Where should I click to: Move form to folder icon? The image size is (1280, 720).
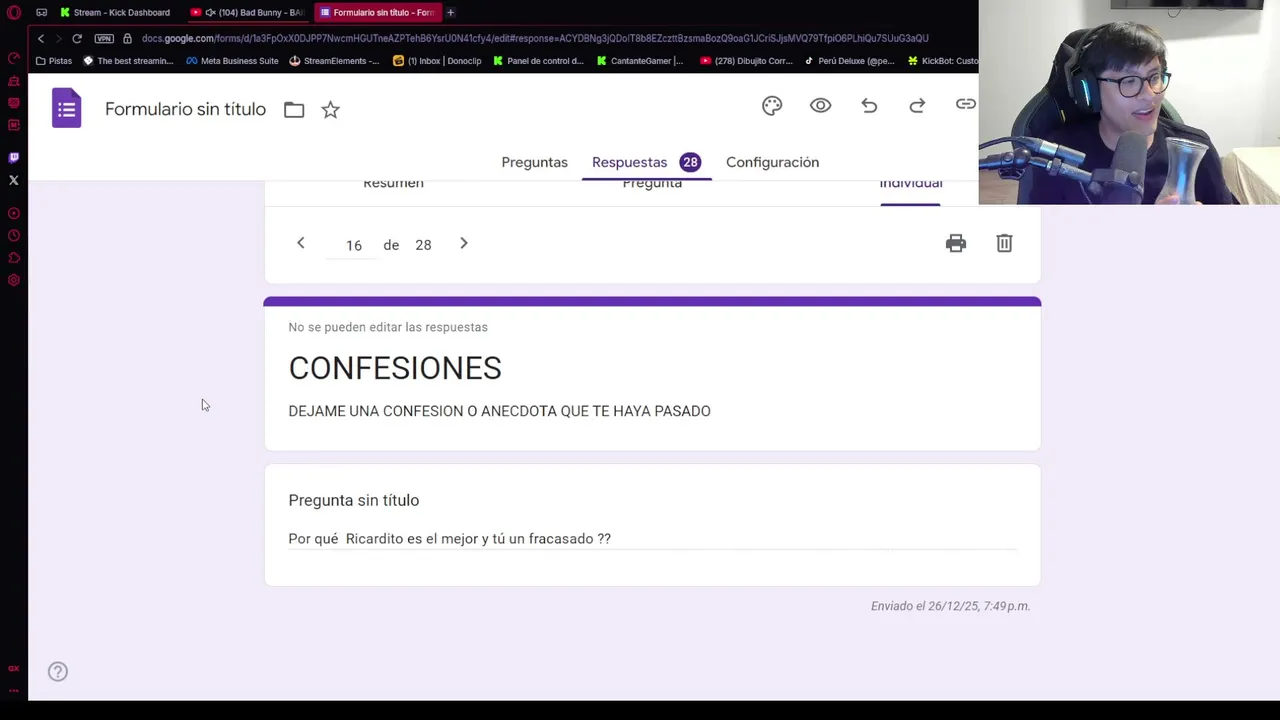point(294,110)
